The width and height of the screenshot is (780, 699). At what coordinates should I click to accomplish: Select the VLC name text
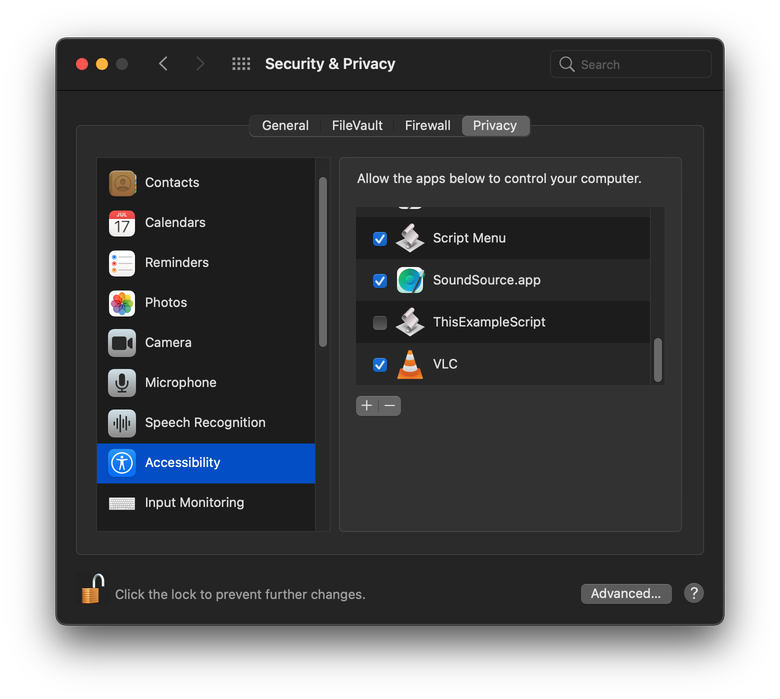(x=445, y=364)
